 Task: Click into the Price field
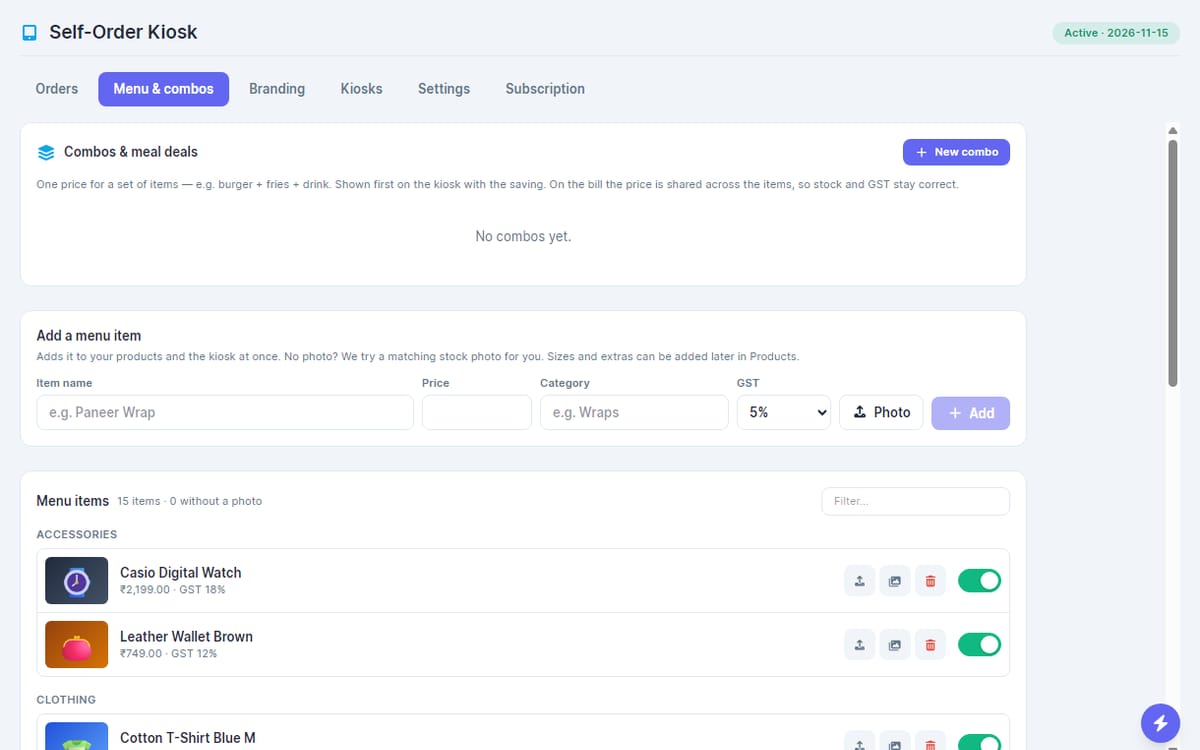(x=477, y=412)
